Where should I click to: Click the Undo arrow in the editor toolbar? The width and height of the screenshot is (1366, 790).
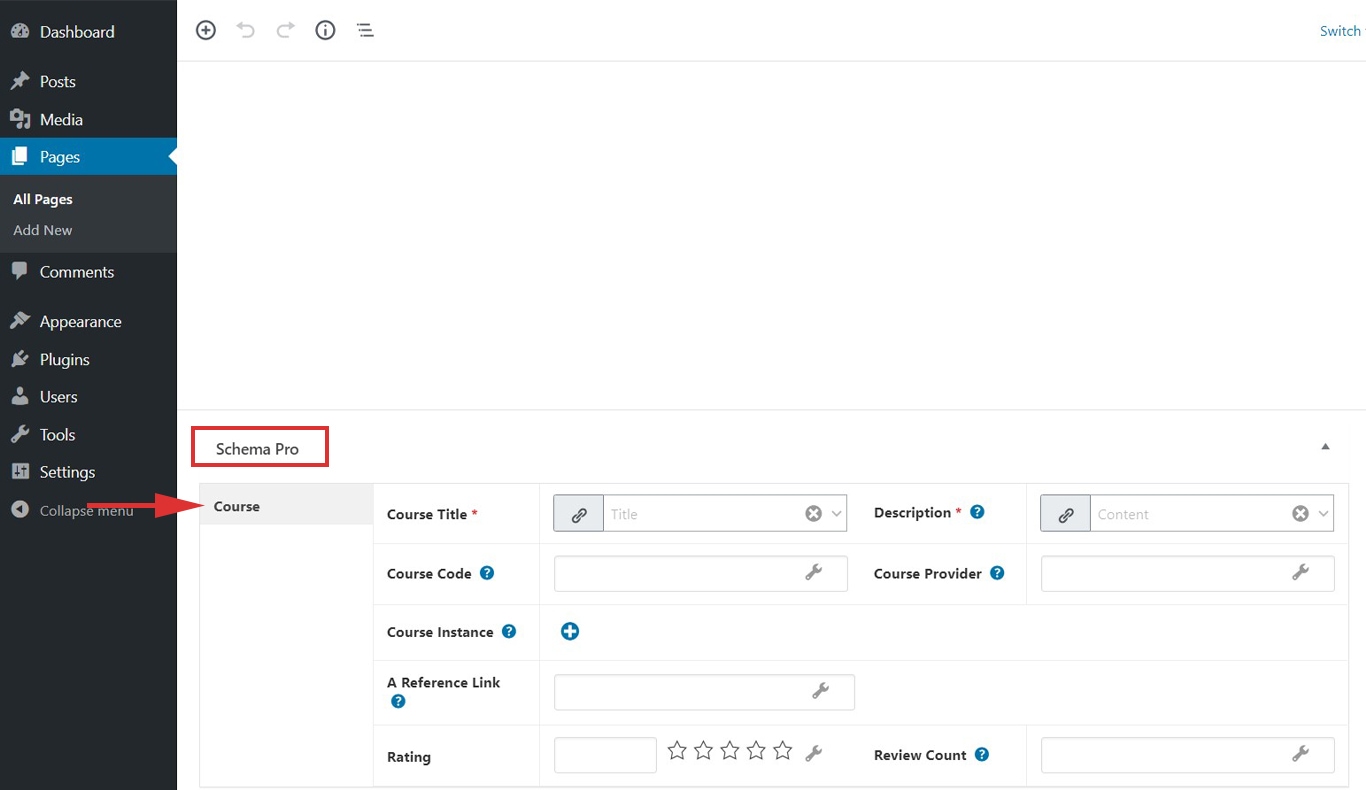[246, 30]
